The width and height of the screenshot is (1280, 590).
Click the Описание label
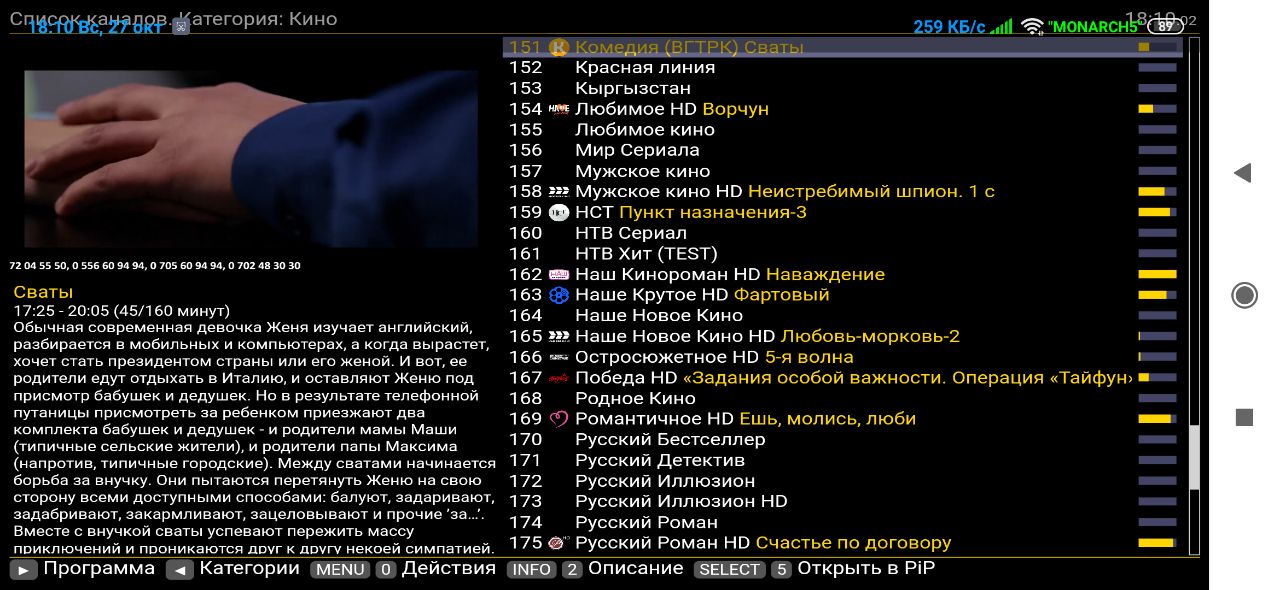[x=636, y=568]
